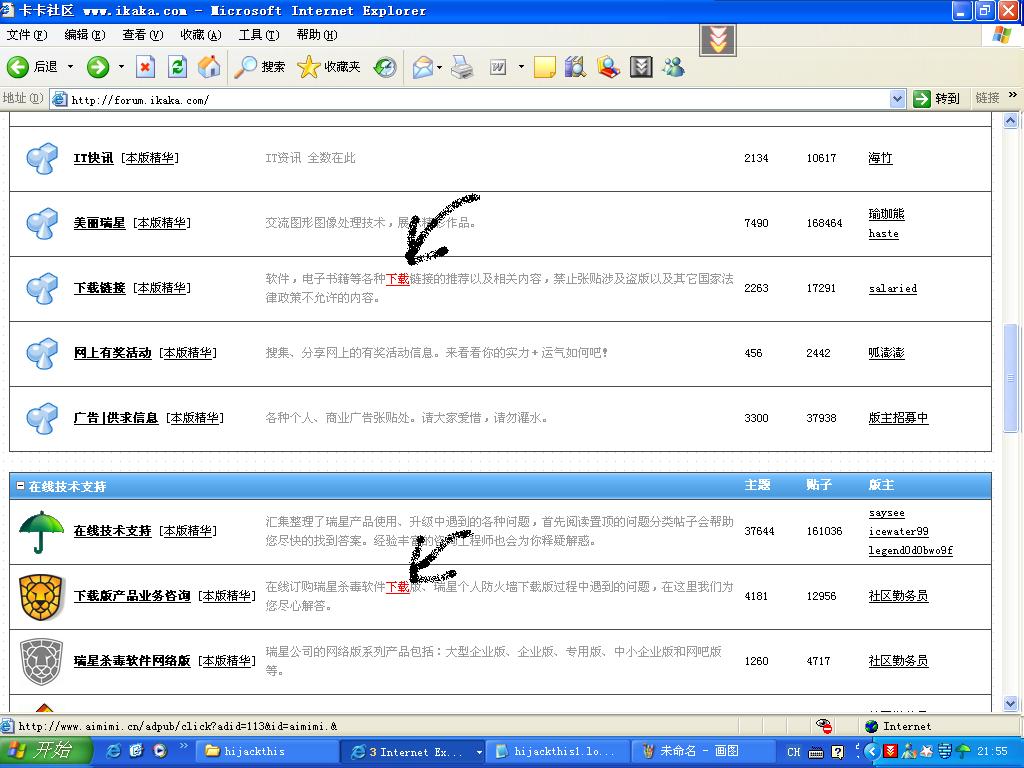The height and width of the screenshot is (768, 1024).
Task: Click the toolbar icon with magnifier and person
Action: point(608,67)
